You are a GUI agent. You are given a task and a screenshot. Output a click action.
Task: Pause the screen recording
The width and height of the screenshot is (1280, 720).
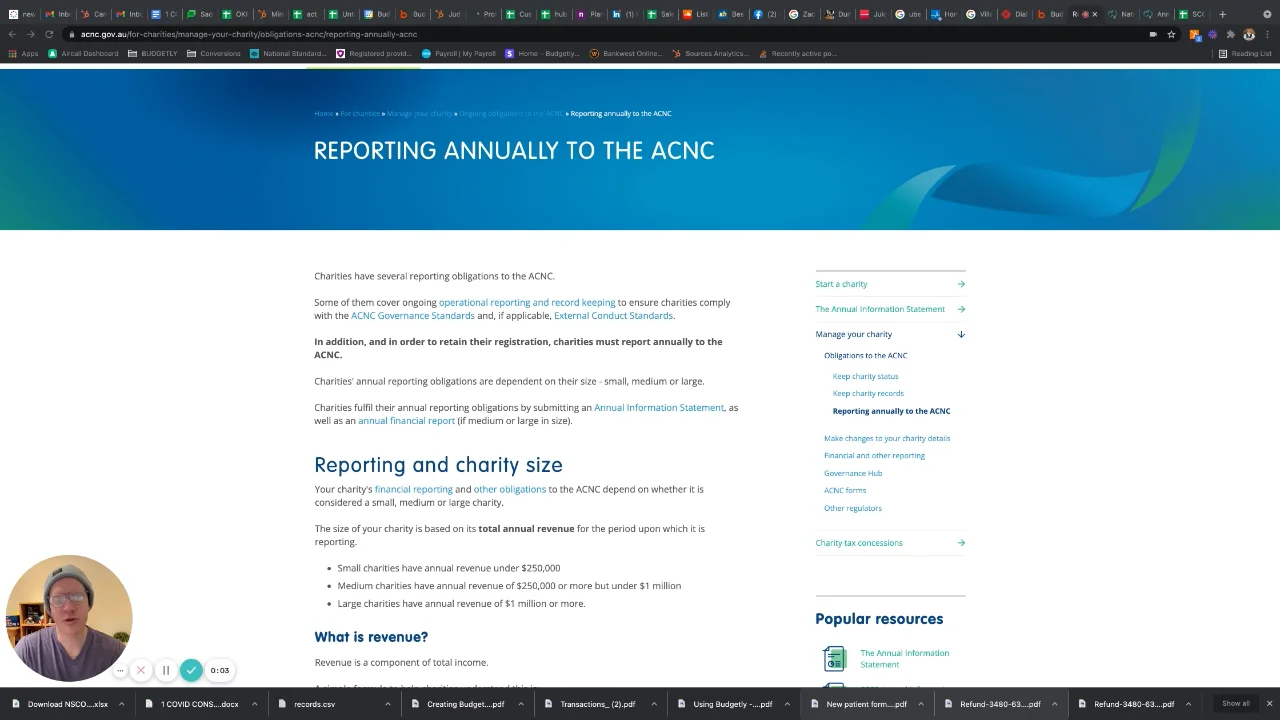click(x=166, y=670)
